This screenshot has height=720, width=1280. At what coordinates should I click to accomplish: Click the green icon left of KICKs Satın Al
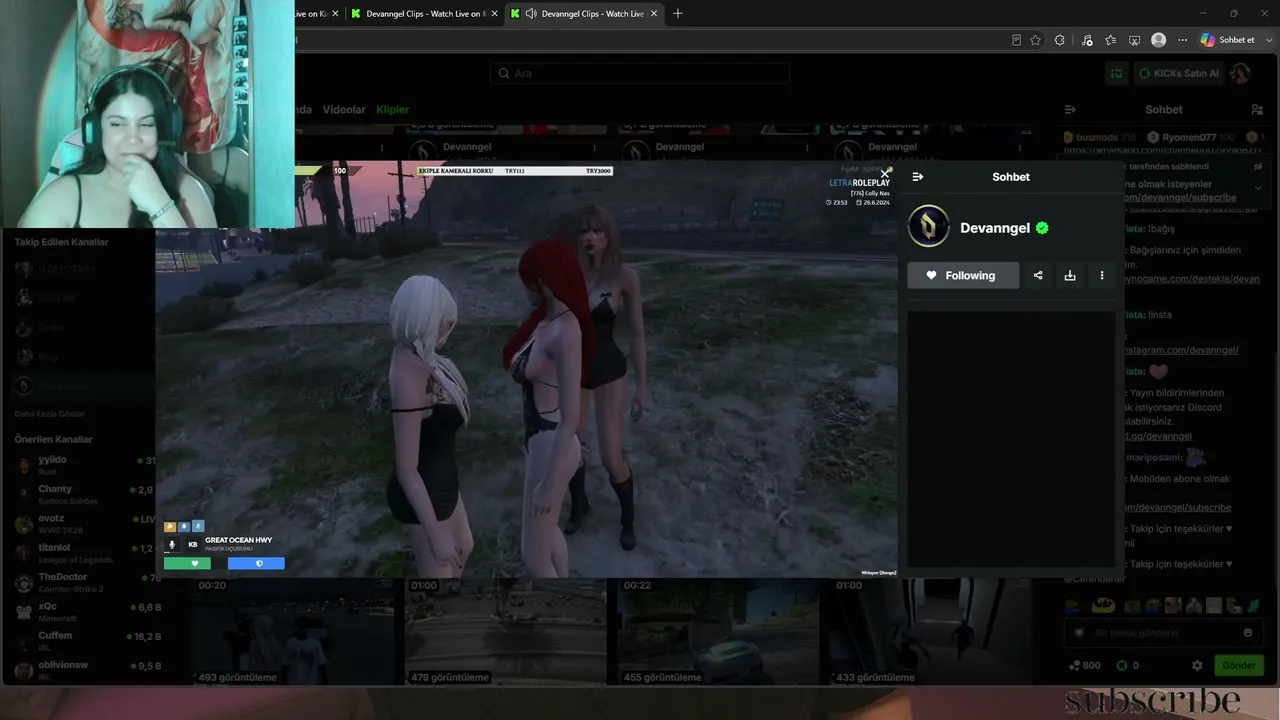1117,73
